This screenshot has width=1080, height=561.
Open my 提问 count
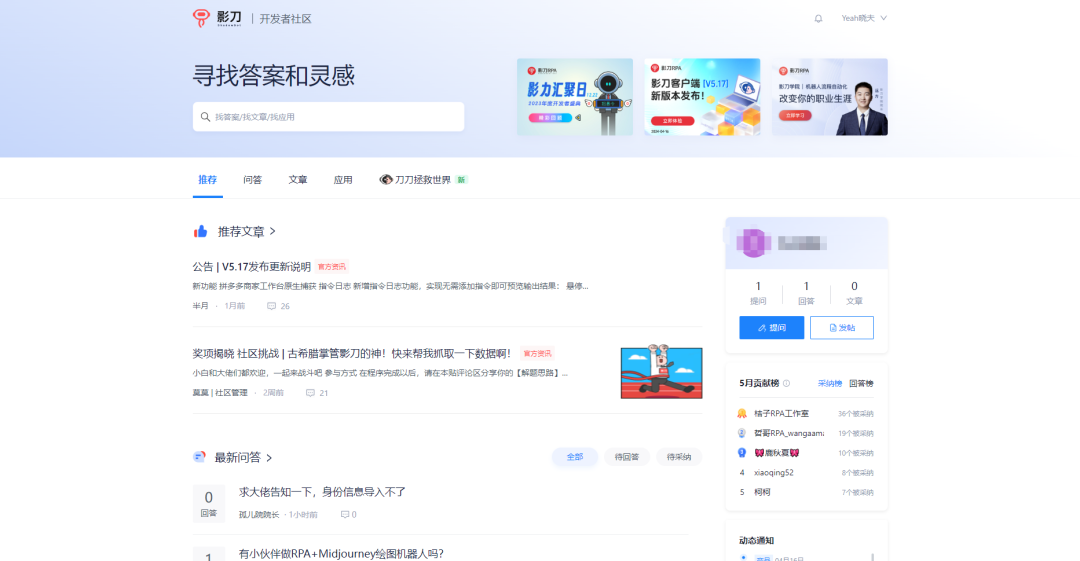pyautogui.click(x=758, y=293)
